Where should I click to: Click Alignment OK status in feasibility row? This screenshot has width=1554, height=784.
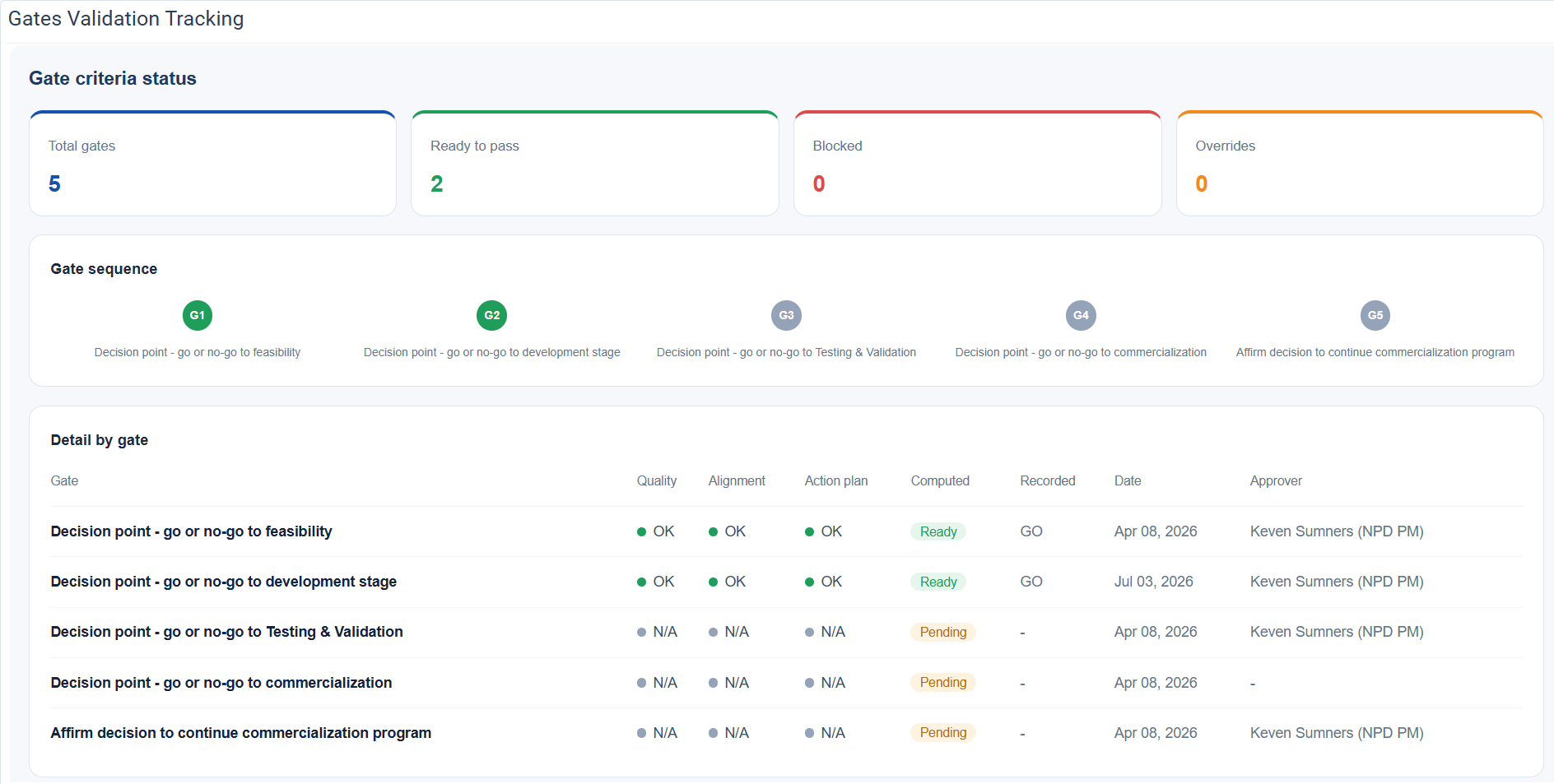click(x=728, y=531)
